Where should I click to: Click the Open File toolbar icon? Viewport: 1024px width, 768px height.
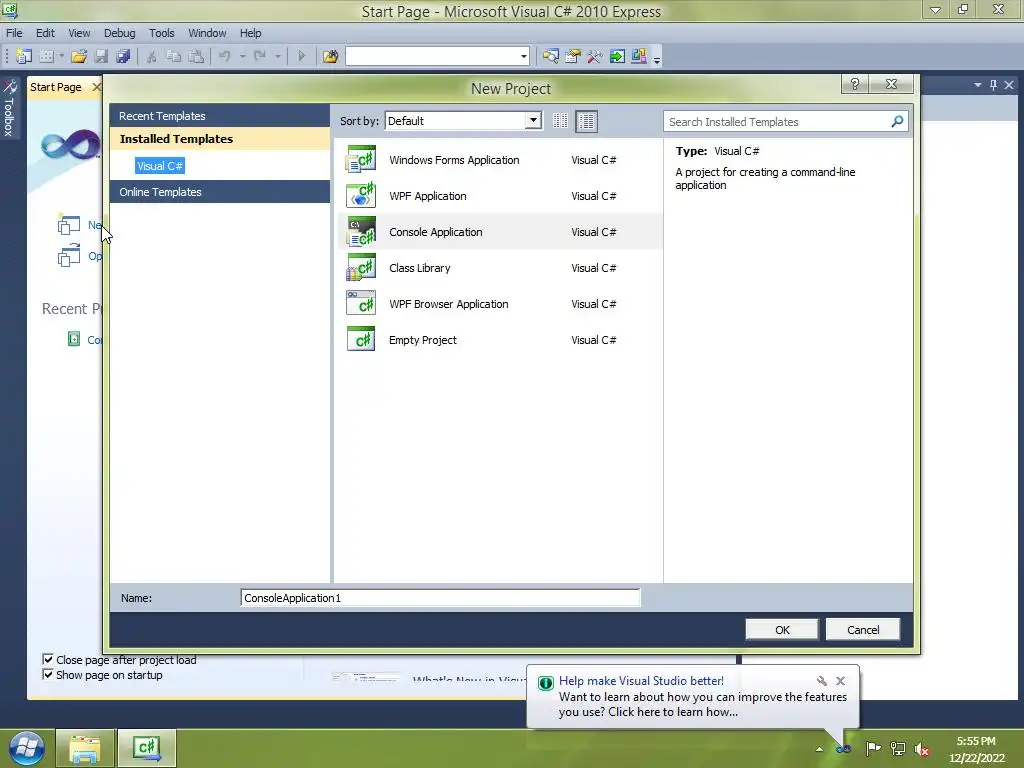pyautogui.click(x=79, y=56)
